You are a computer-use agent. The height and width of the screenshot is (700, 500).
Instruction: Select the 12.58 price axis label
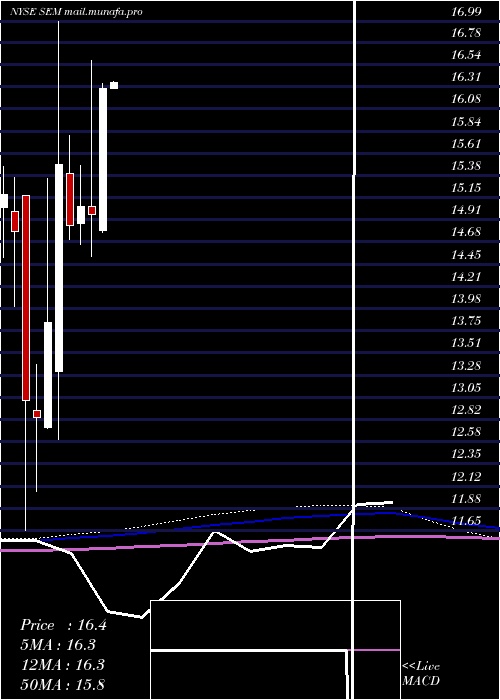[x=466, y=432]
